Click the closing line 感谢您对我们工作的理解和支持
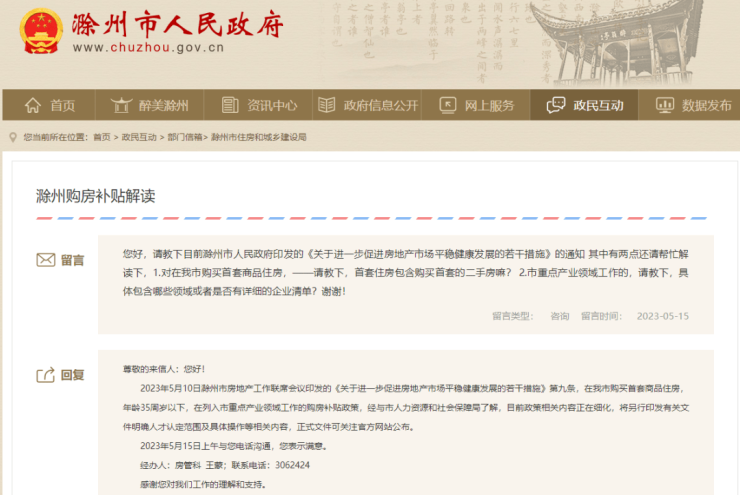This screenshot has width=740, height=495. 203,485
